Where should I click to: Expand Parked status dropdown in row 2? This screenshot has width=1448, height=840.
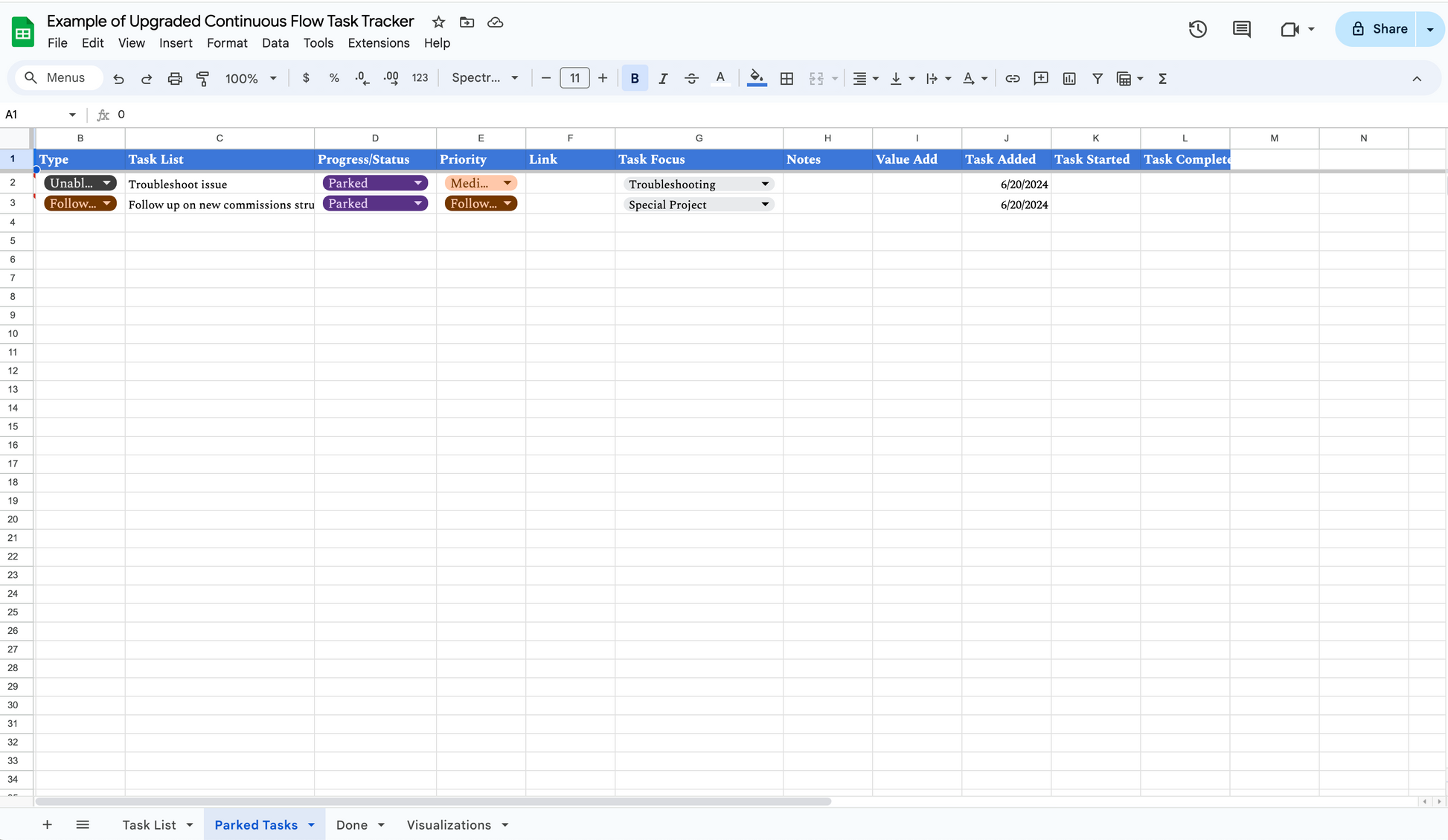pos(418,183)
